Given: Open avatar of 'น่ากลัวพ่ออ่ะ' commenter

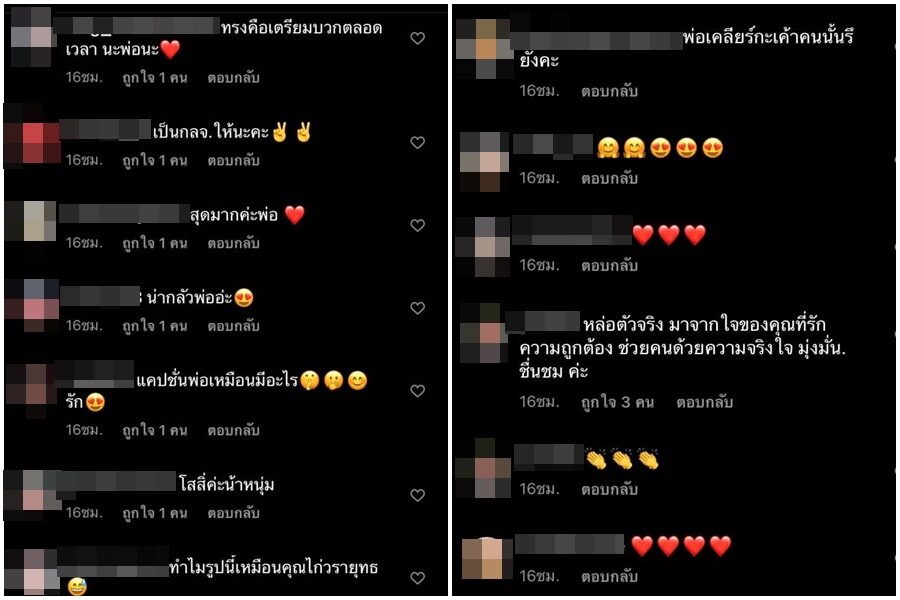Looking at the screenshot, I should (33, 305).
